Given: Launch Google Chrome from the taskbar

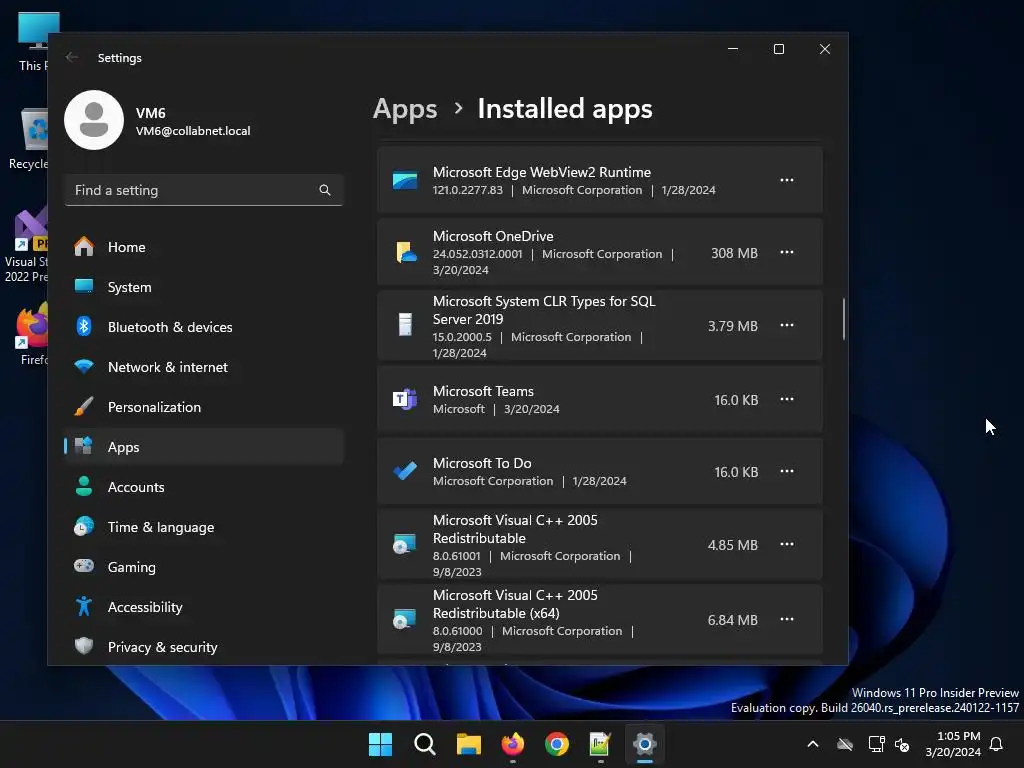Looking at the screenshot, I should 557,744.
